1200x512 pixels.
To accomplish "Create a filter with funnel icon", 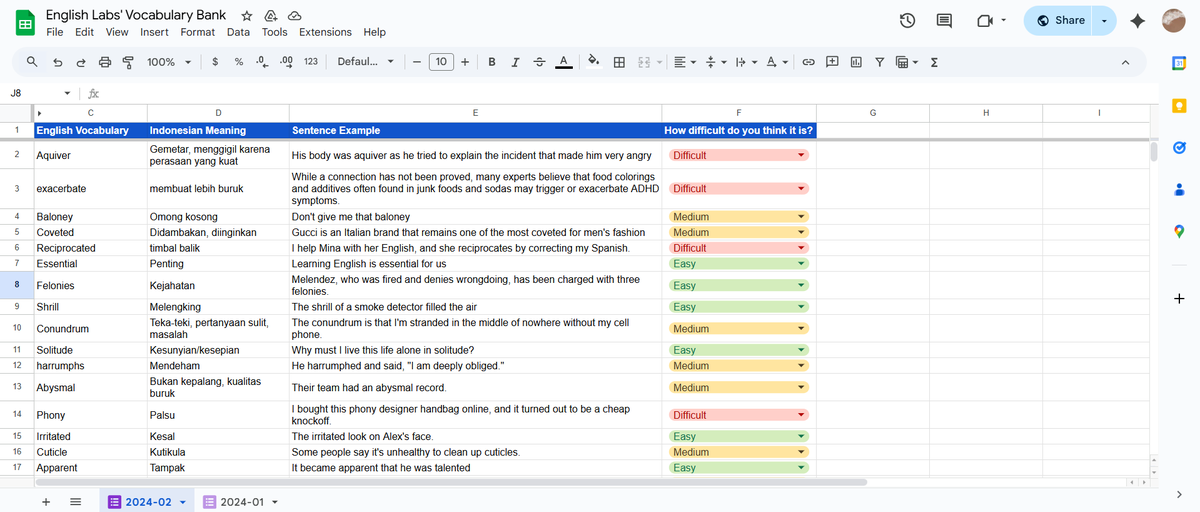I will [x=879, y=62].
